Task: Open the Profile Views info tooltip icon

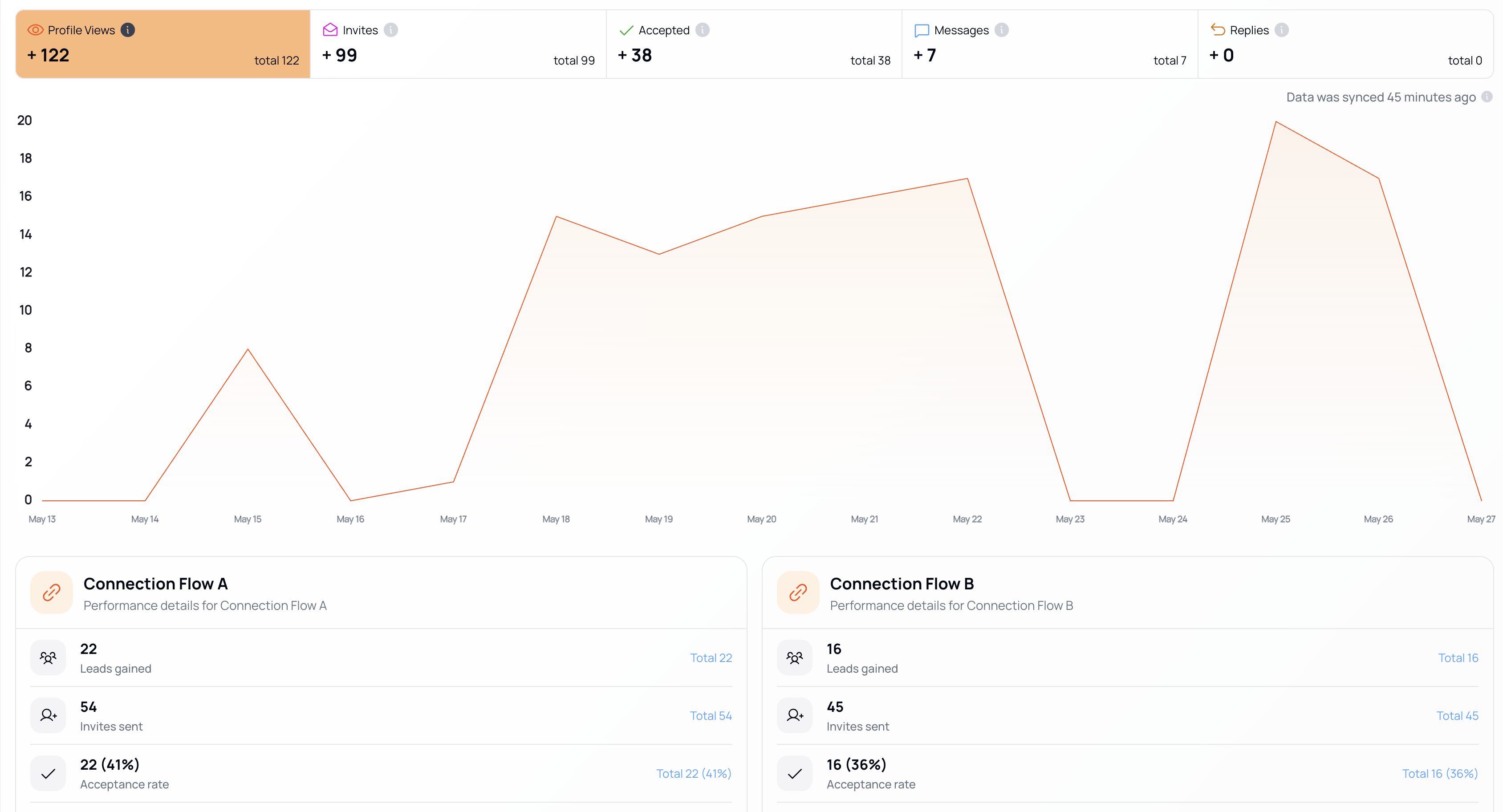Action: click(128, 30)
